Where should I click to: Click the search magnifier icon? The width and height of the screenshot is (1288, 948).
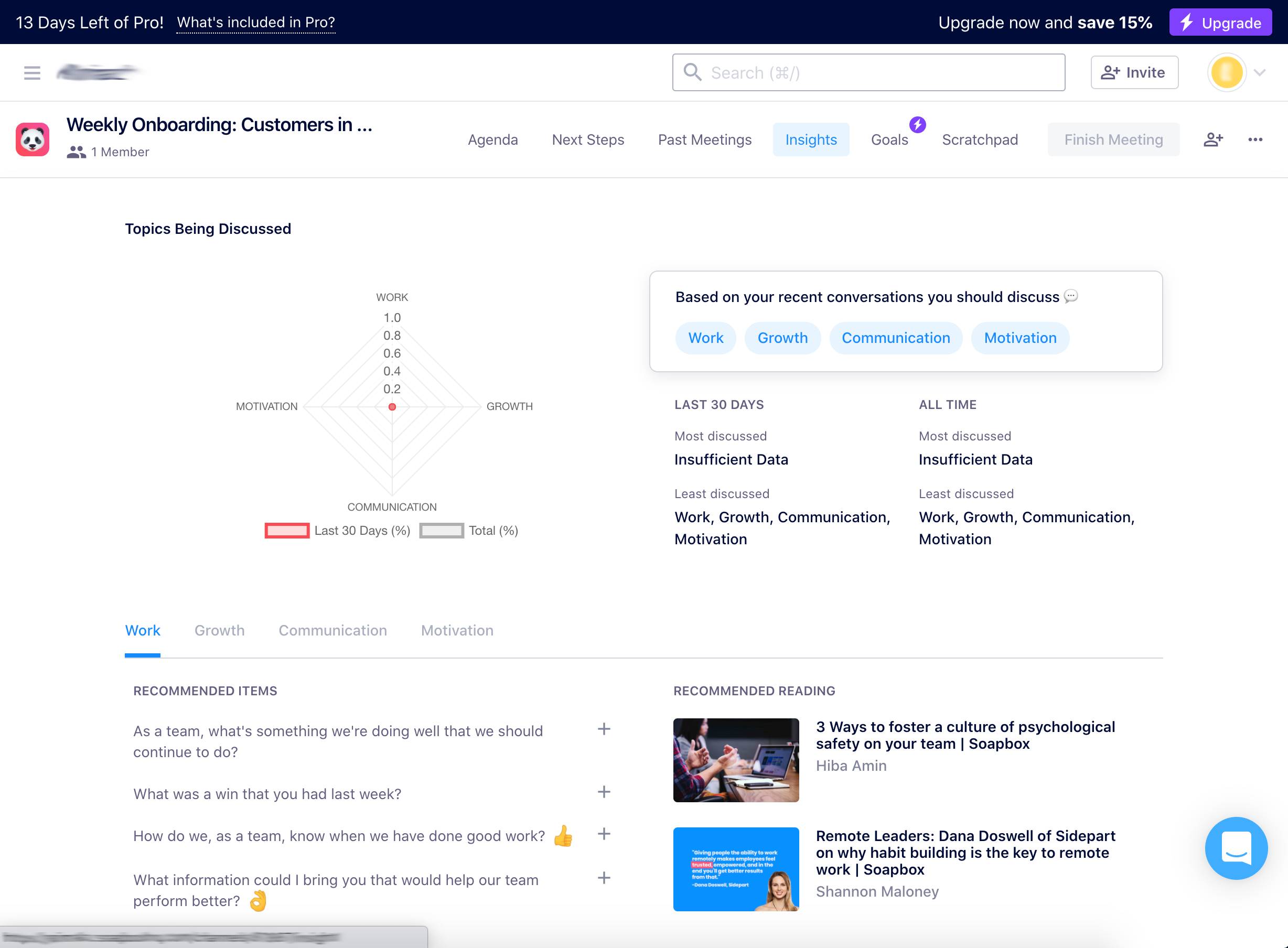point(693,72)
